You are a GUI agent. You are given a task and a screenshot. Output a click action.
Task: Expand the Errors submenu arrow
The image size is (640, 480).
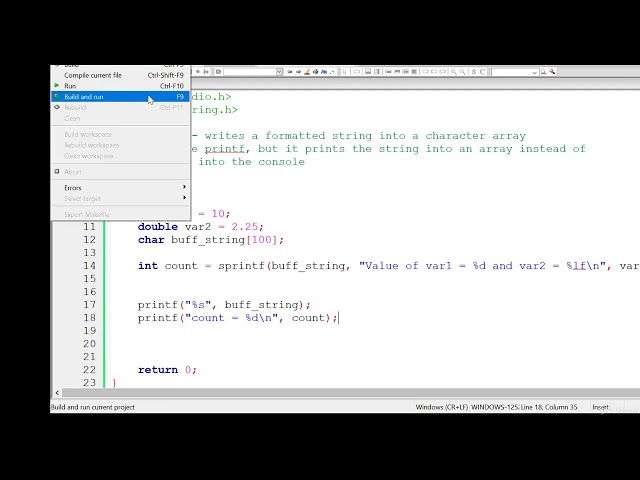tap(184, 187)
